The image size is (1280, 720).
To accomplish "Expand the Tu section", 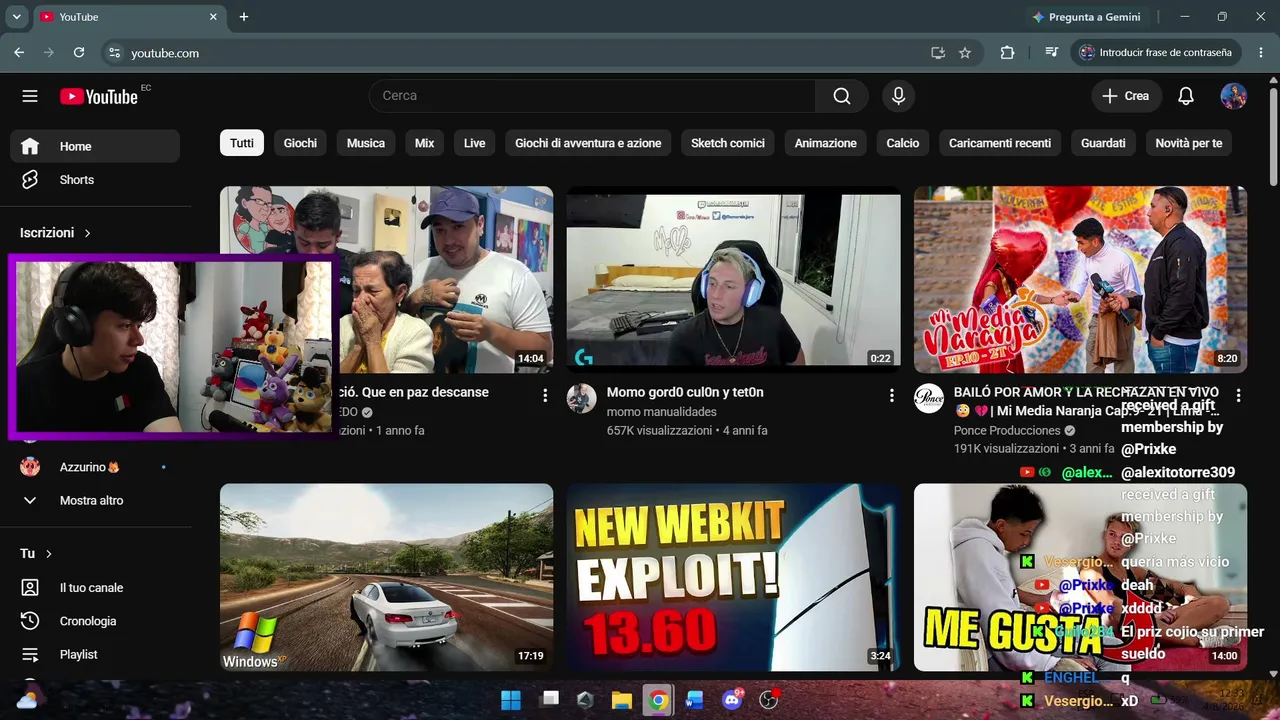I will [37, 553].
